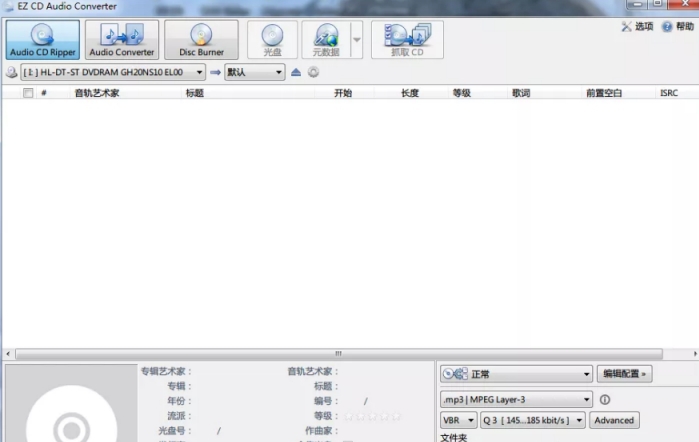Click the blue arrow next to drive selector
Image resolution: width=699 pixels, height=442 pixels.
point(215,72)
